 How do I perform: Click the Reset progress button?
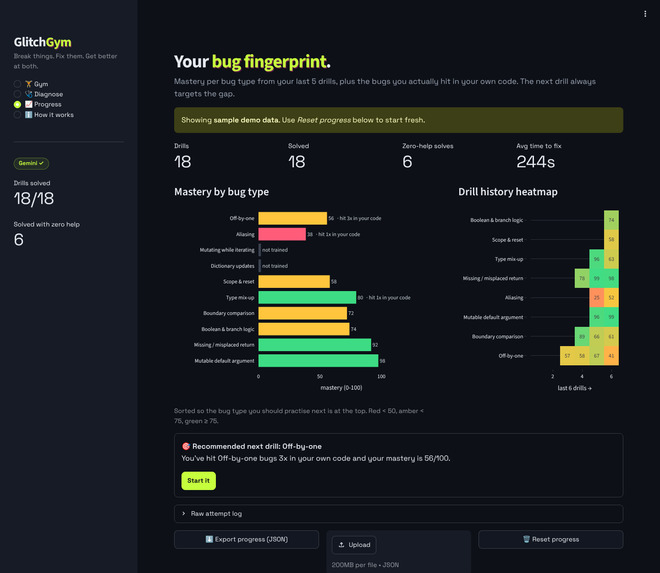point(551,539)
